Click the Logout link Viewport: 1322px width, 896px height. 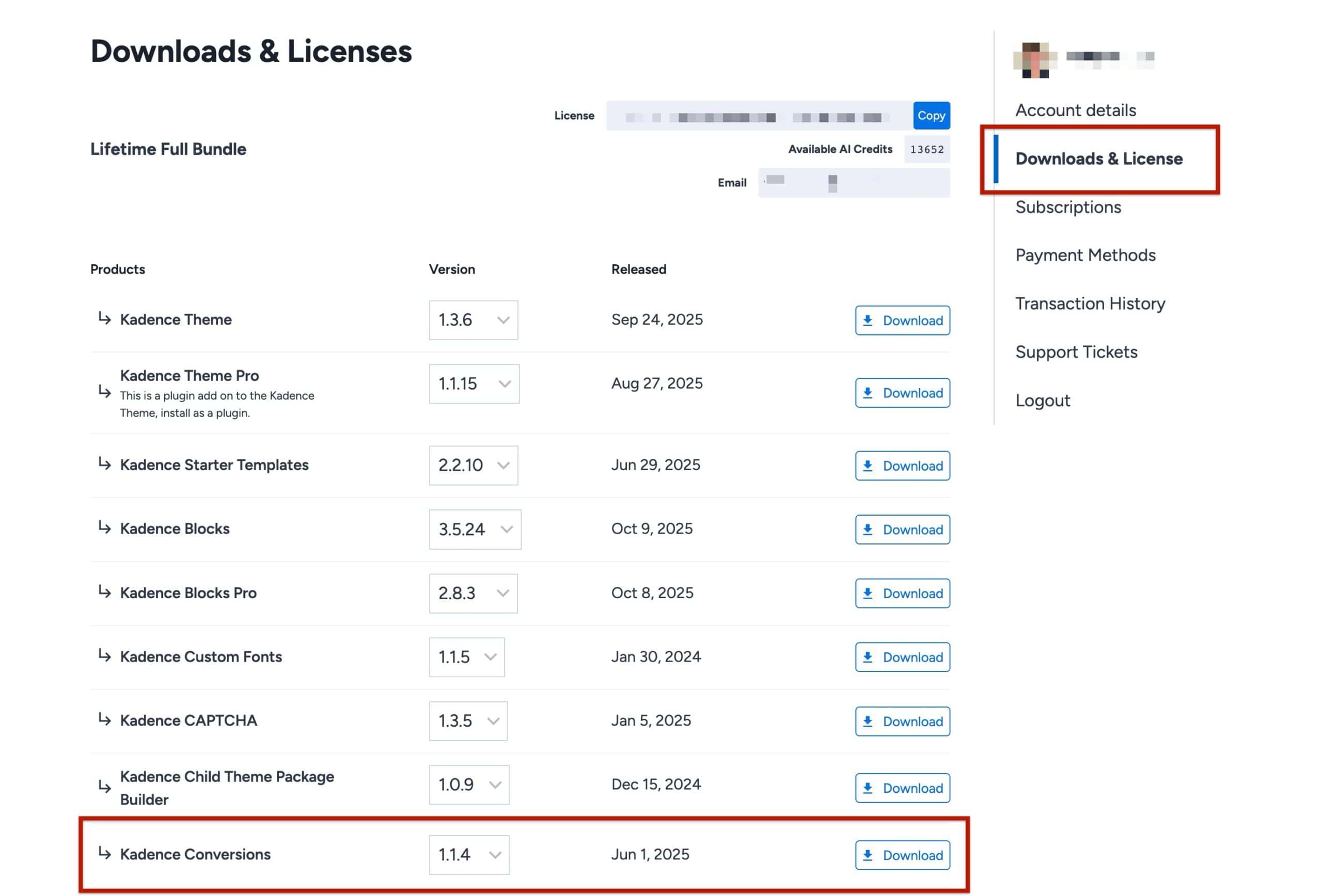(x=1043, y=400)
